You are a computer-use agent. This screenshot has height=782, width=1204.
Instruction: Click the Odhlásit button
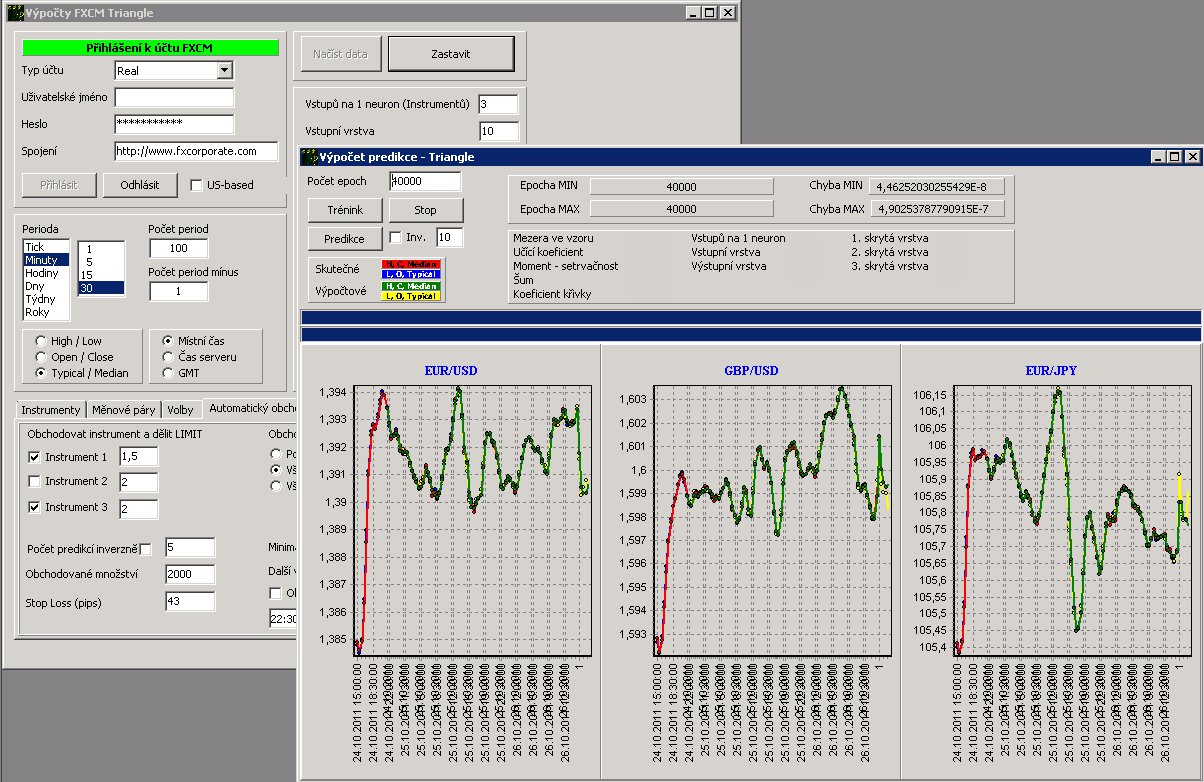pos(140,185)
